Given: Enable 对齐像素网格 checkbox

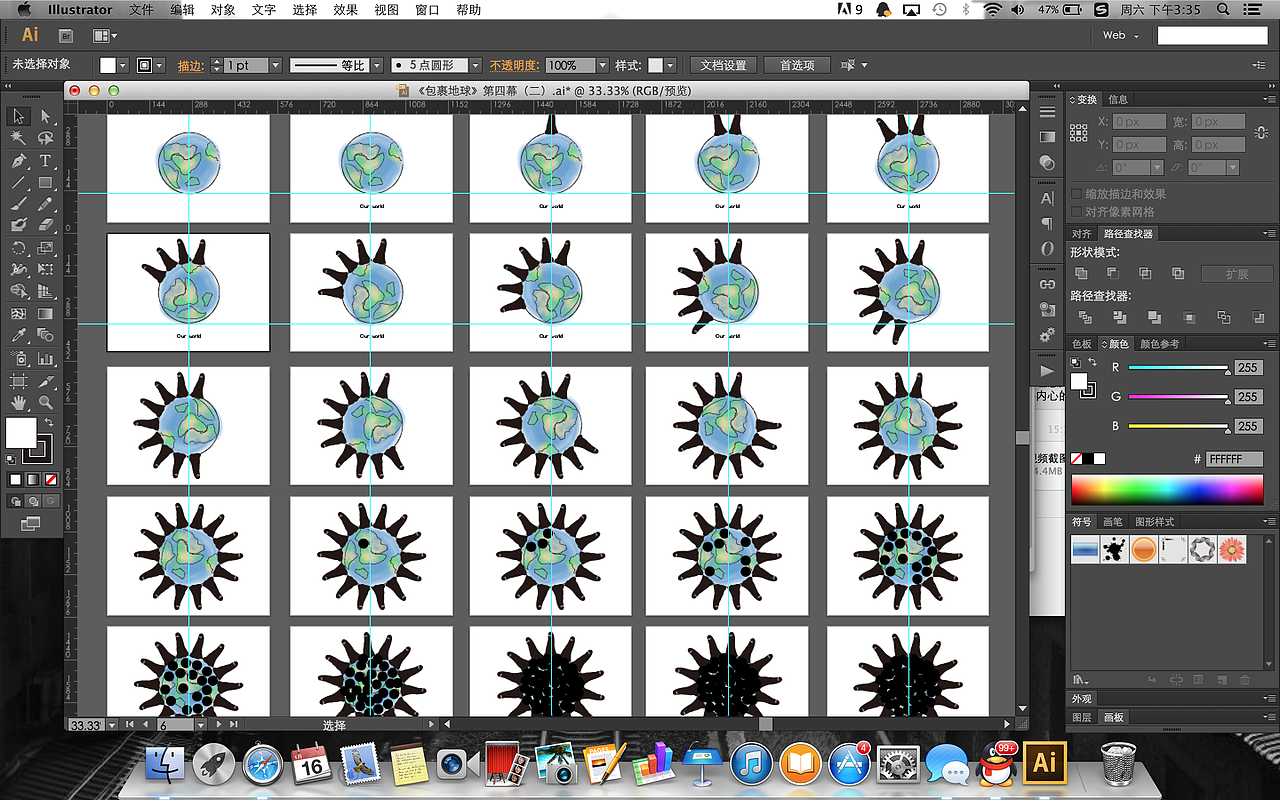Looking at the screenshot, I should click(x=1077, y=212).
